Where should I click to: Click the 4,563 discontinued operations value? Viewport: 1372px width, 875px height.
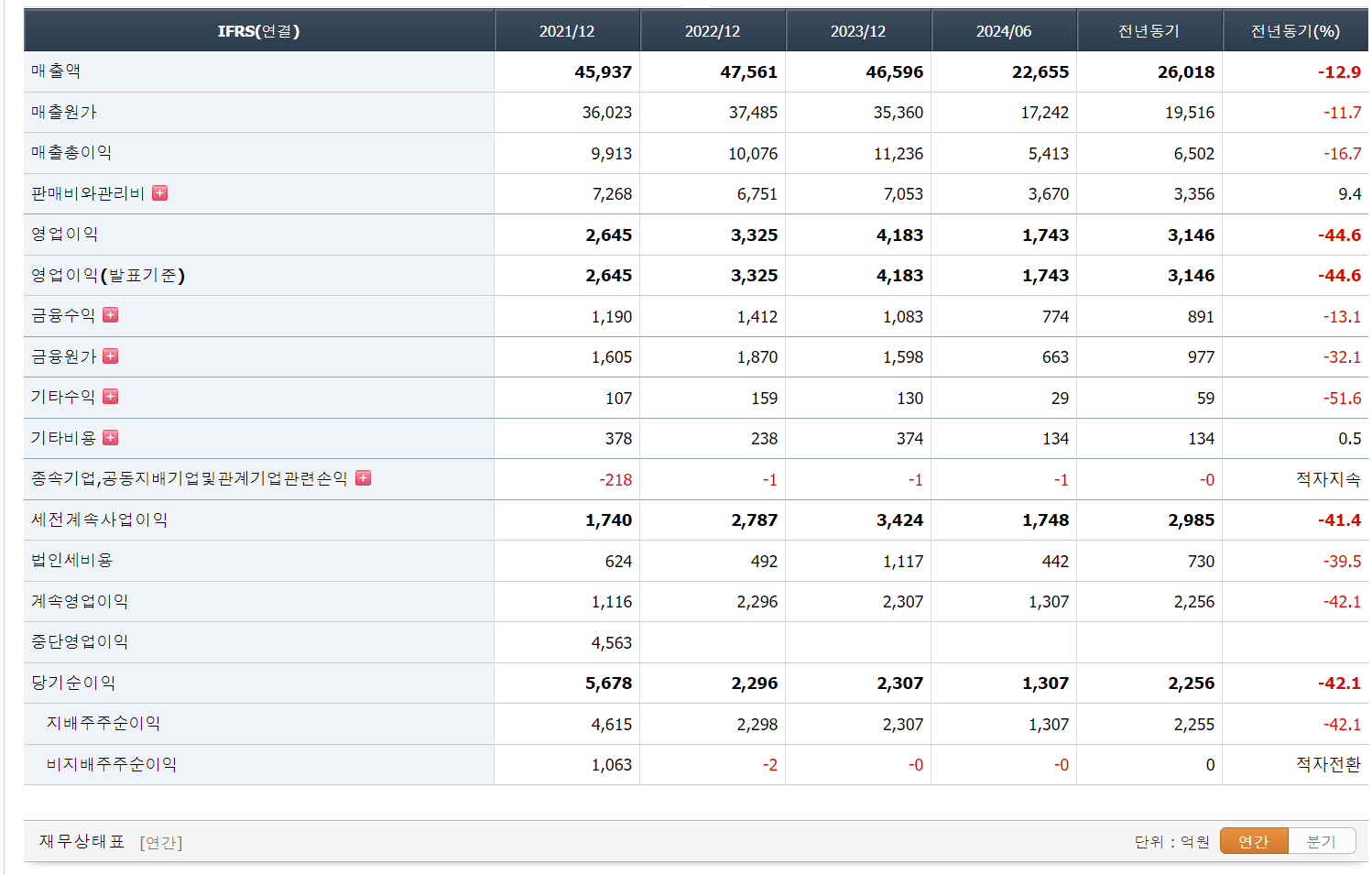click(x=612, y=643)
